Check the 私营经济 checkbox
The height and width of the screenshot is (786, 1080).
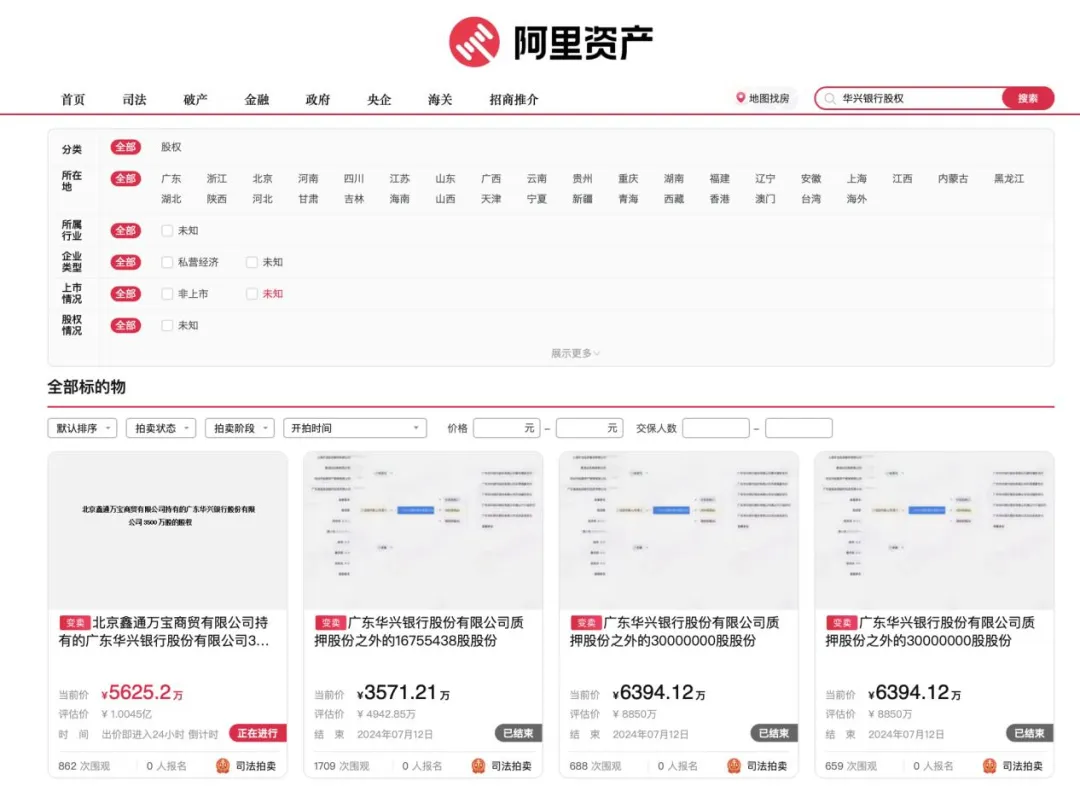[x=168, y=262]
